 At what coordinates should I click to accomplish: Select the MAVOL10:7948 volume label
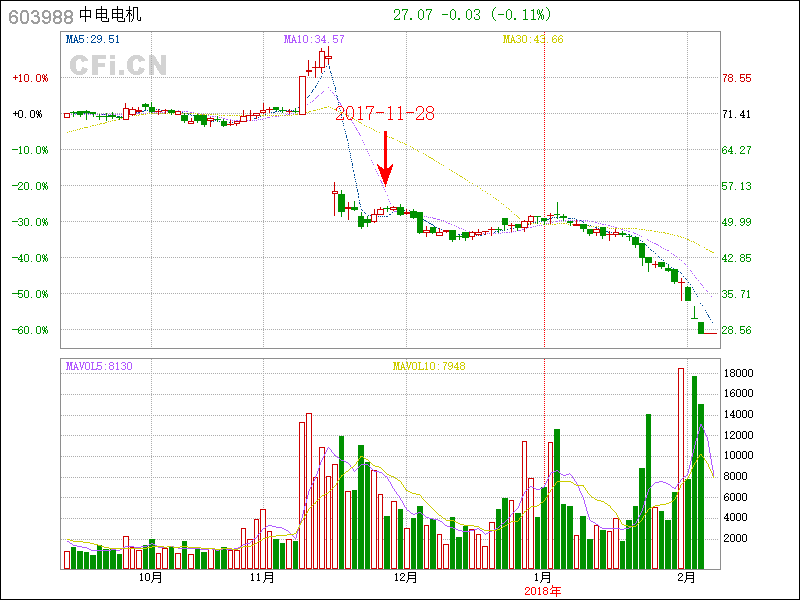[x=429, y=366]
